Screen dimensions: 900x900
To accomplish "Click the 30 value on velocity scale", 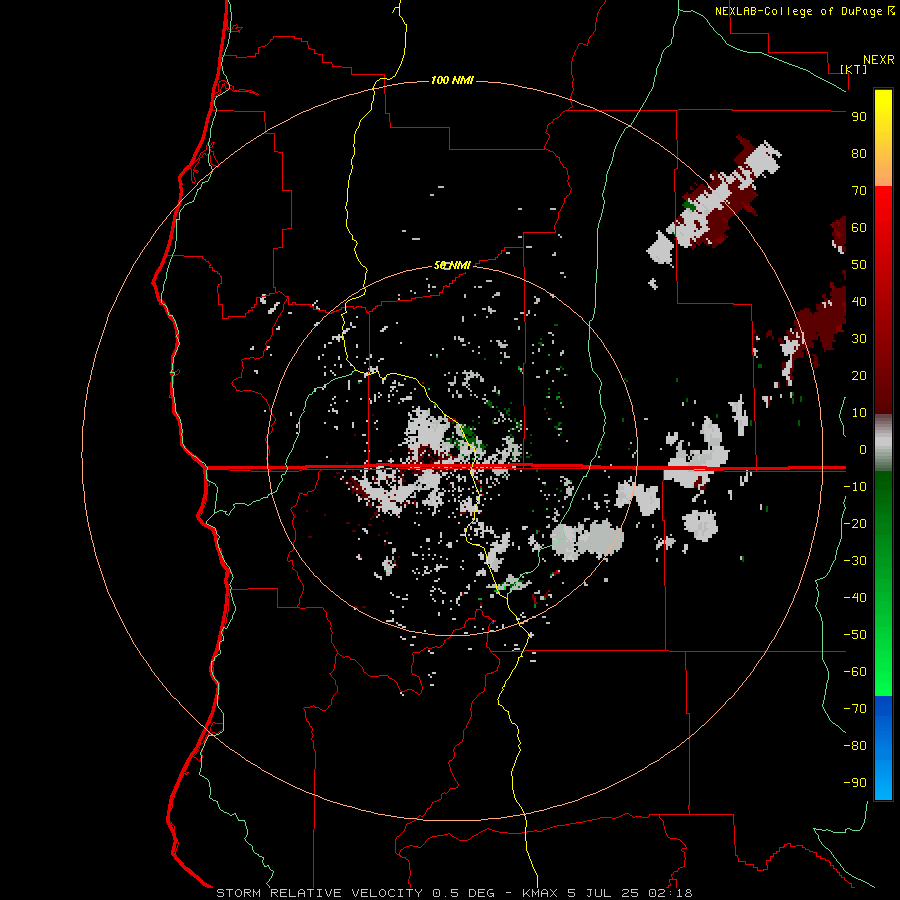I will tap(859, 339).
